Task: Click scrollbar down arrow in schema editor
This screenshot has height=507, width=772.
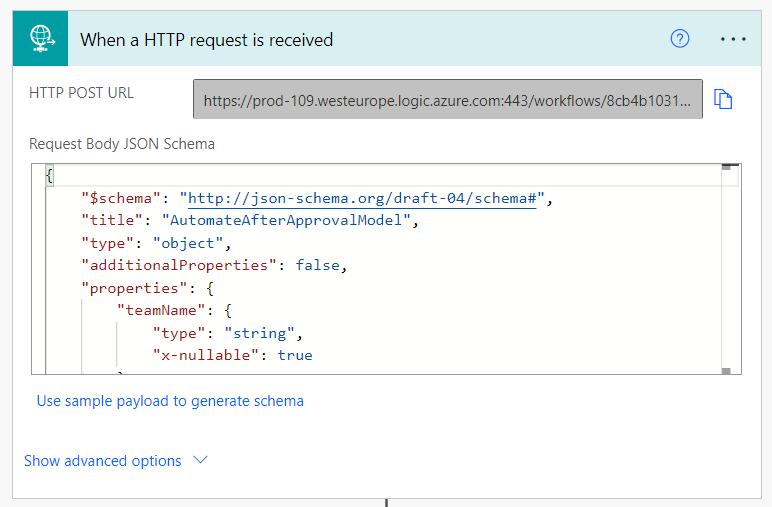Action: [726, 370]
